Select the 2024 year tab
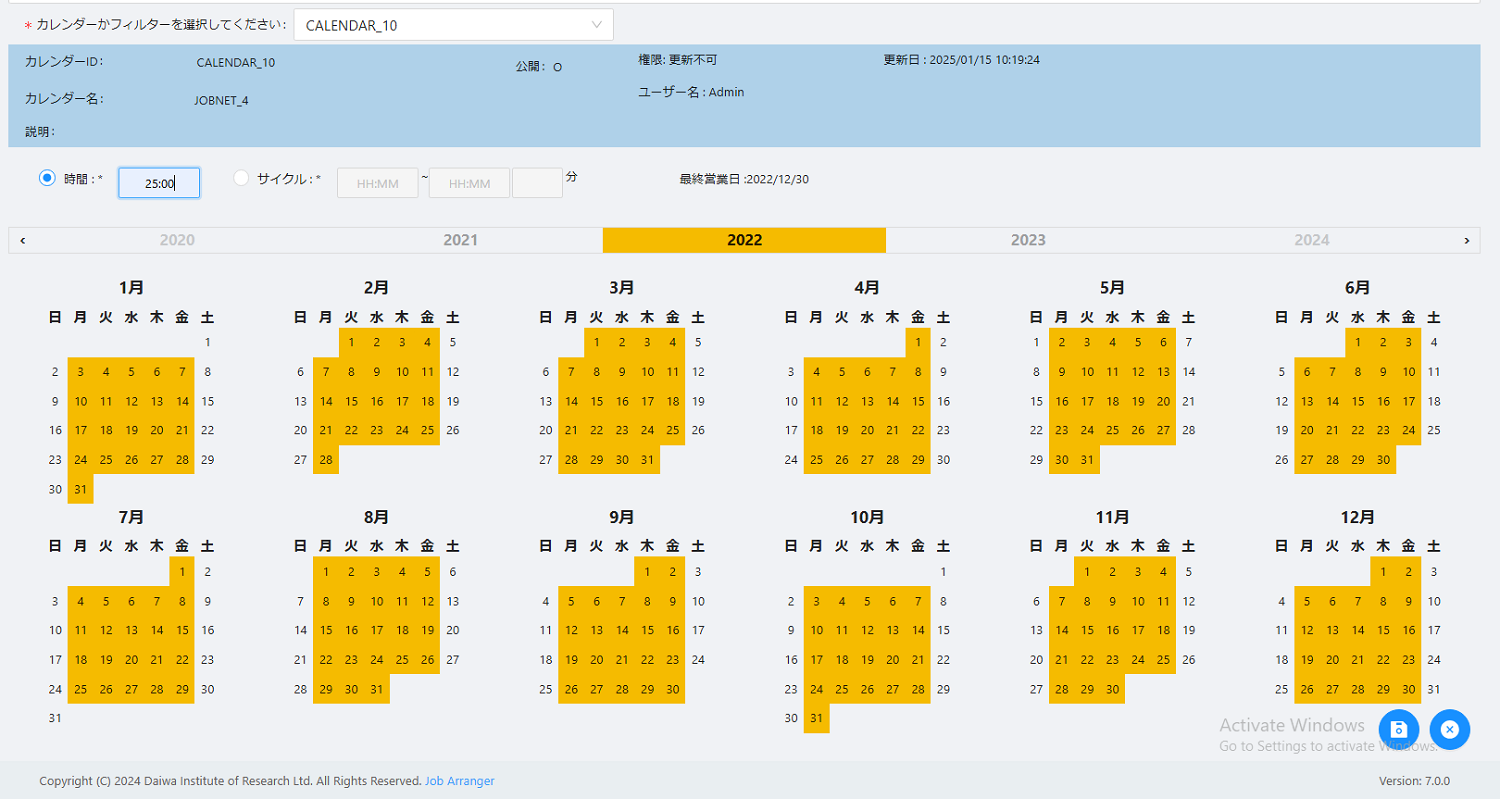Viewport: 1500px width, 799px height. click(1312, 240)
